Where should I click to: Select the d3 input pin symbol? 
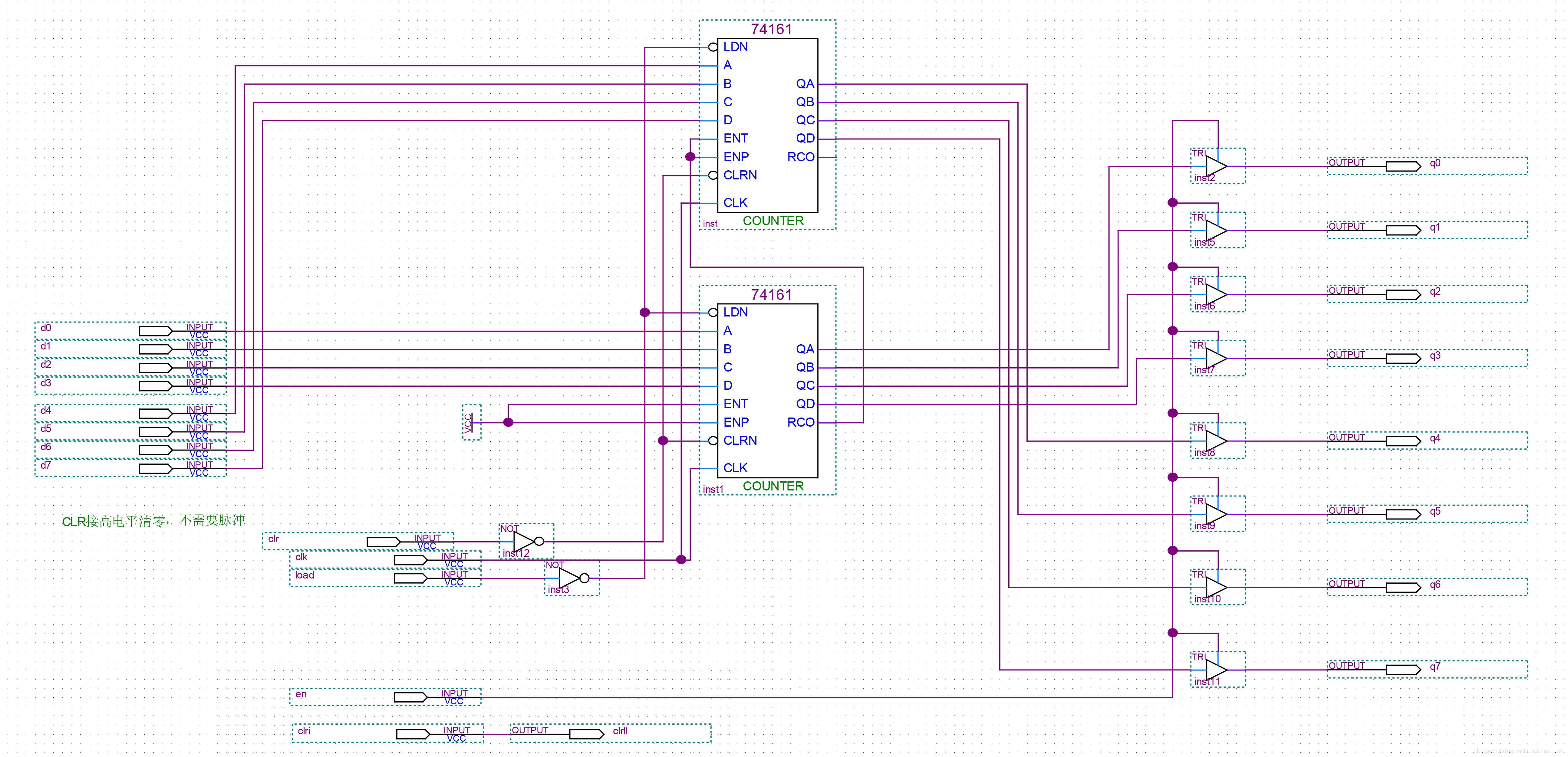click(x=130, y=386)
